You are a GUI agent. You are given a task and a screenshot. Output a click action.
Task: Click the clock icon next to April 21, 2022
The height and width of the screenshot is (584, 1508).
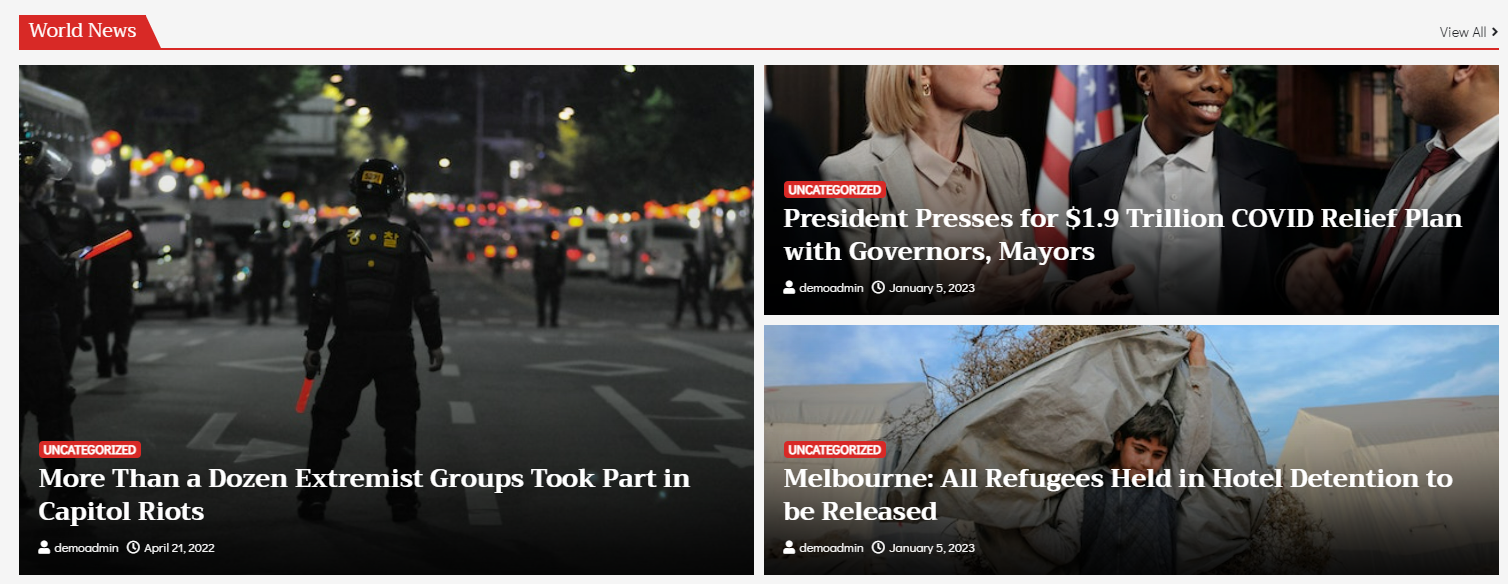[x=133, y=548]
